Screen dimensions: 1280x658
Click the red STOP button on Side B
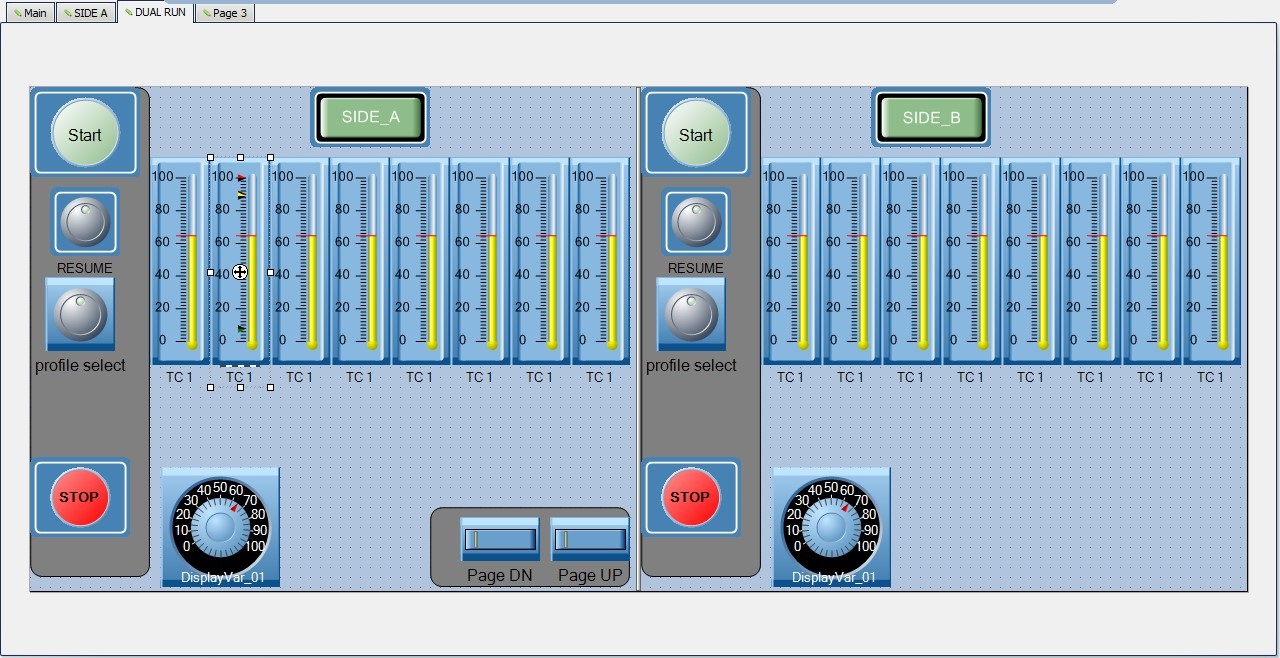pos(689,497)
